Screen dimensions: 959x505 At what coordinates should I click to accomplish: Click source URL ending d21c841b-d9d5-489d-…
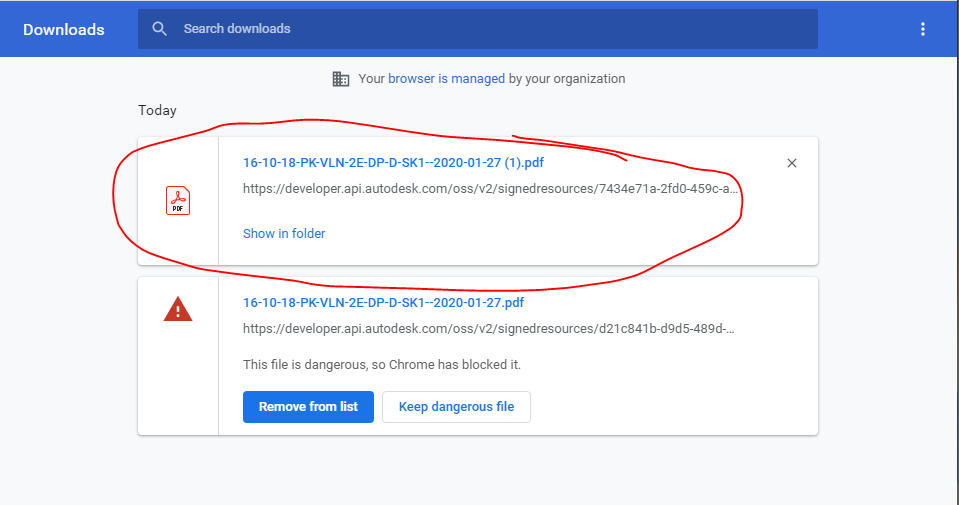point(488,329)
